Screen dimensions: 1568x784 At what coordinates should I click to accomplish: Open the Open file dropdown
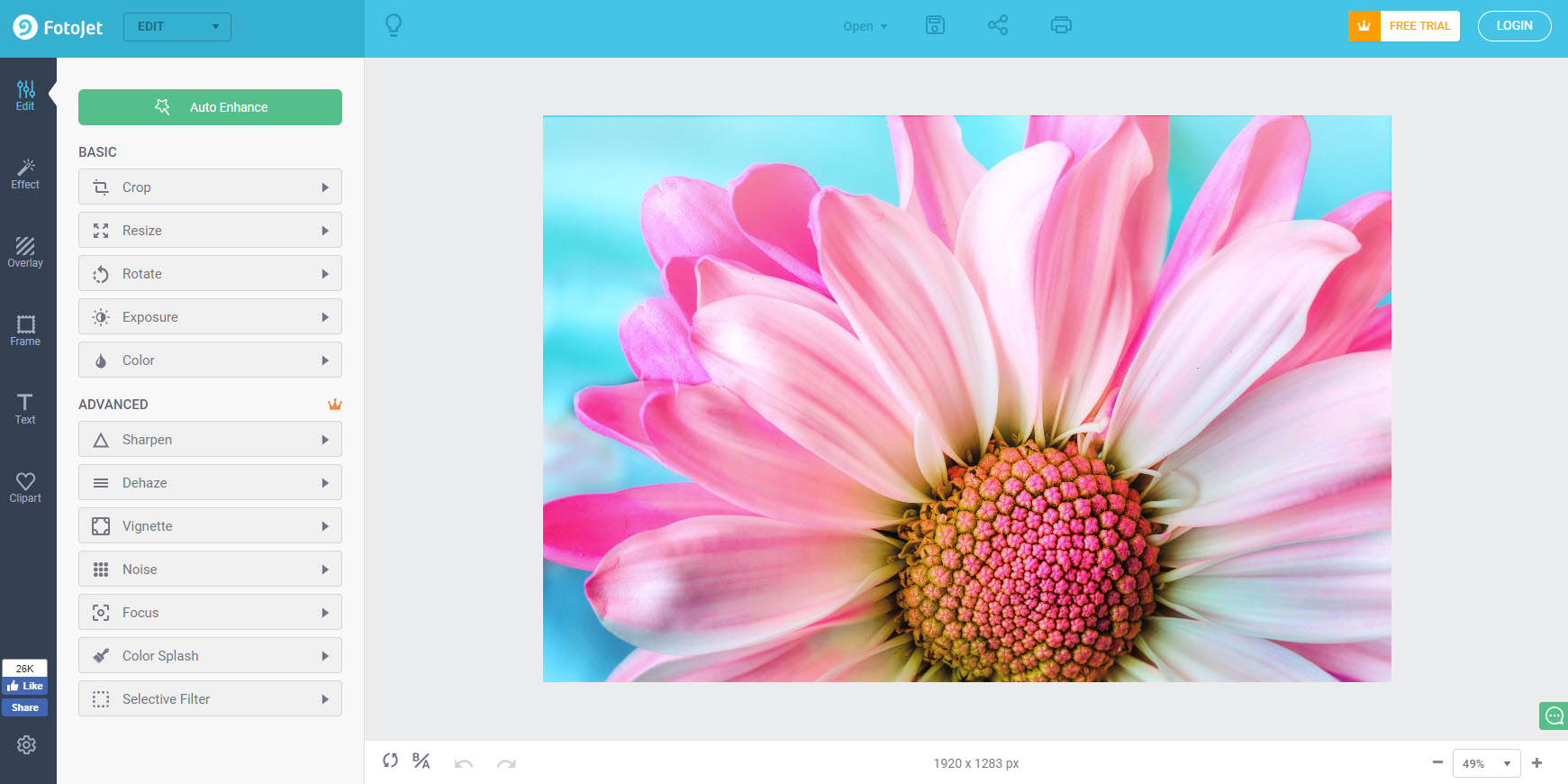click(x=865, y=26)
